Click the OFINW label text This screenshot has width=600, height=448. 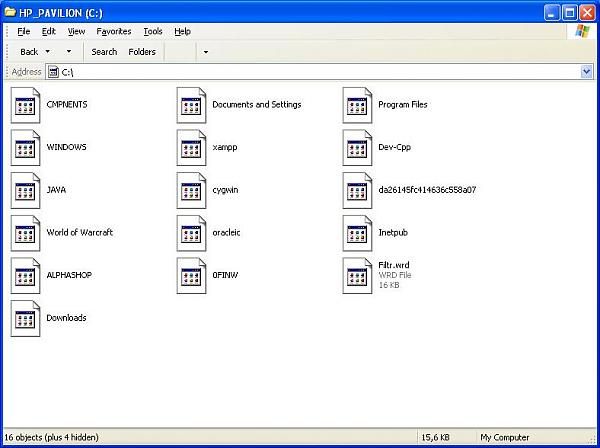(225, 275)
